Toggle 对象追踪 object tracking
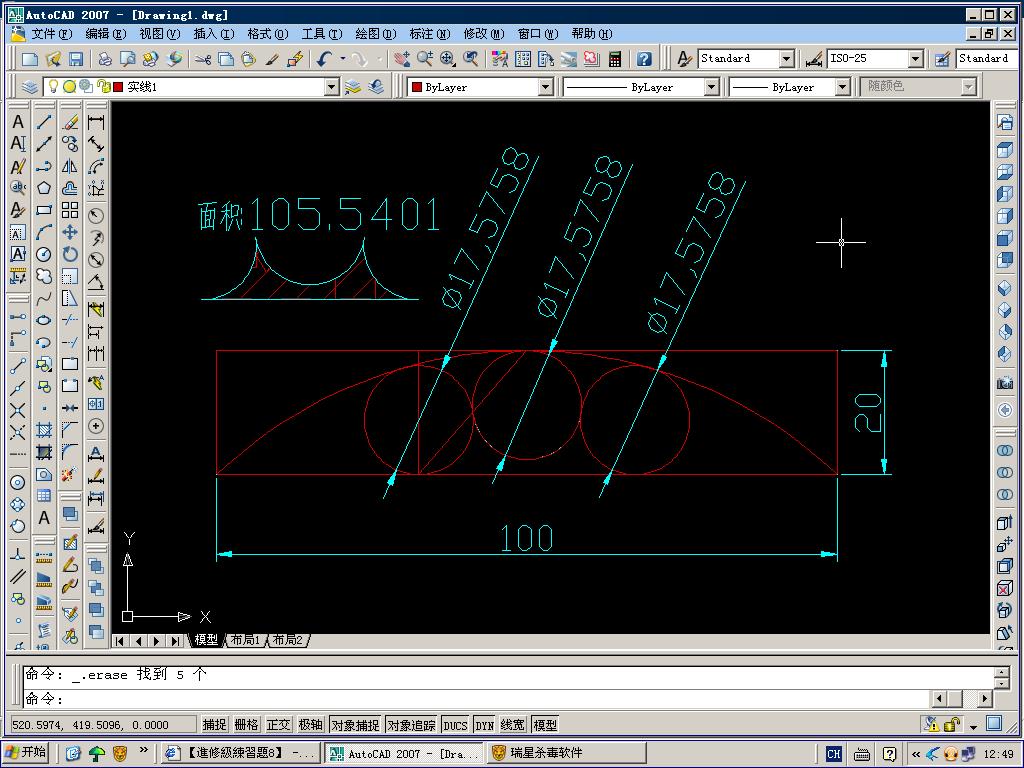The height and width of the screenshot is (768, 1024). pyautogui.click(x=411, y=725)
